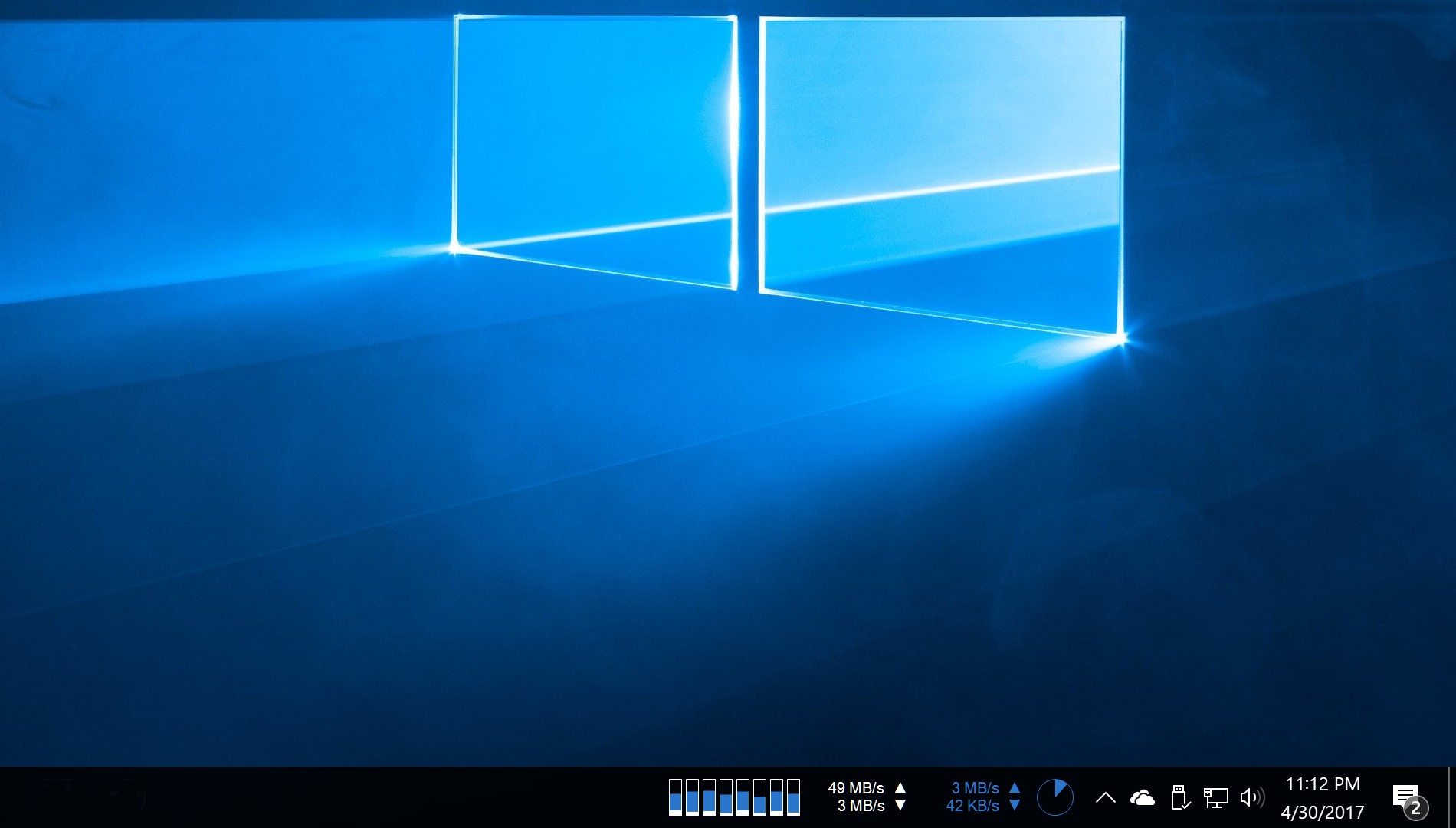Click the eight-bar CPU core usage meter
The image size is (1456, 828).
click(734, 797)
